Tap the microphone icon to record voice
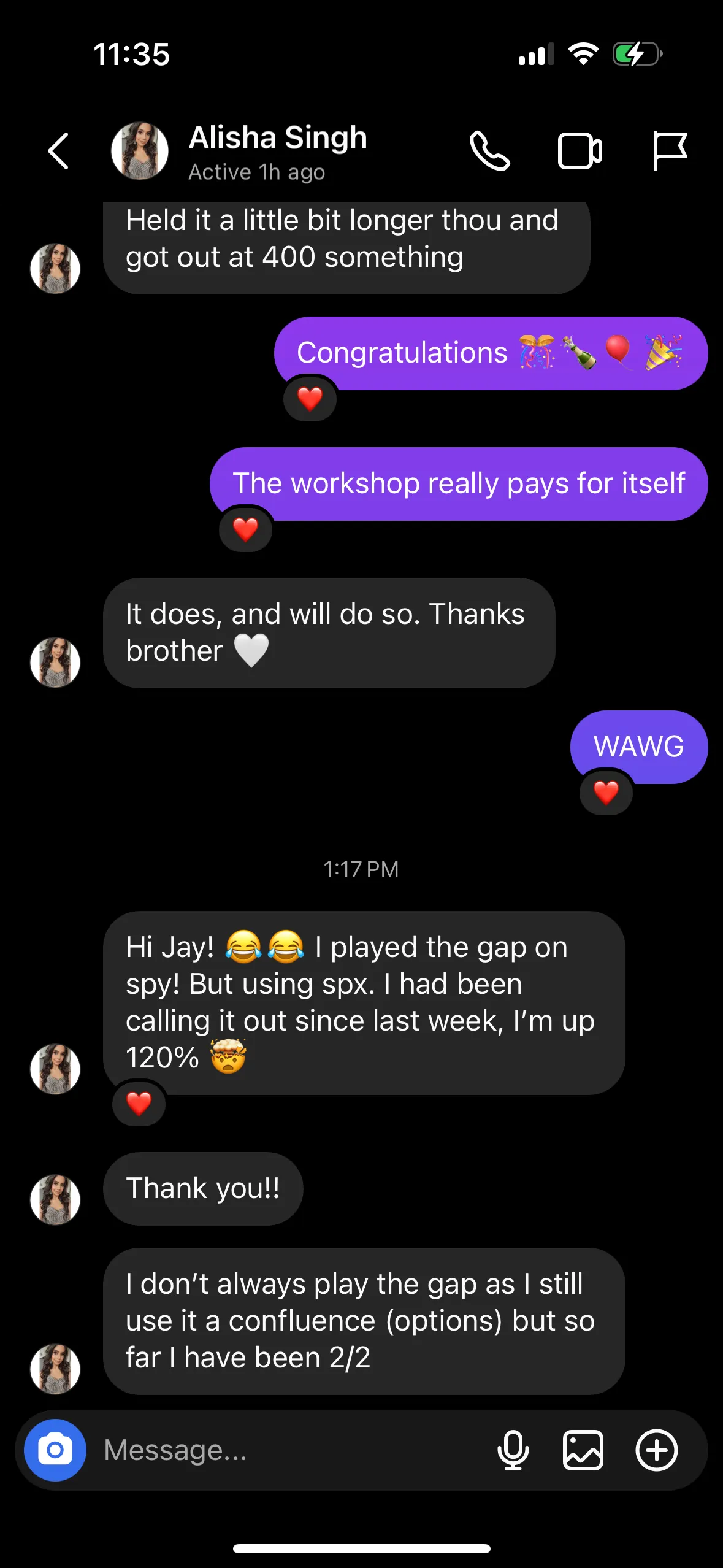The width and height of the screenshot is (723, 1568). coord(513,1450)
